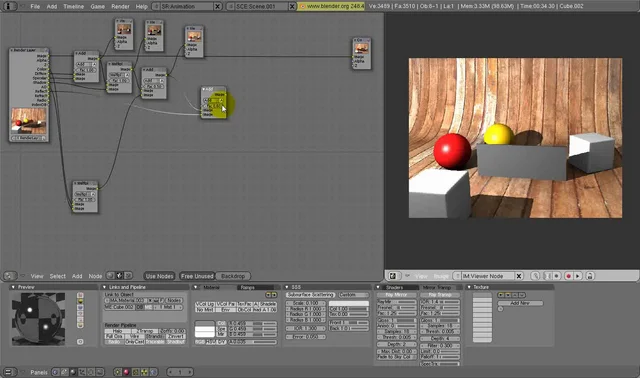This screenshot has width=640, height=378.
Task: Open Radiosity buttons sub-context icon
Action: pos(144,372)
